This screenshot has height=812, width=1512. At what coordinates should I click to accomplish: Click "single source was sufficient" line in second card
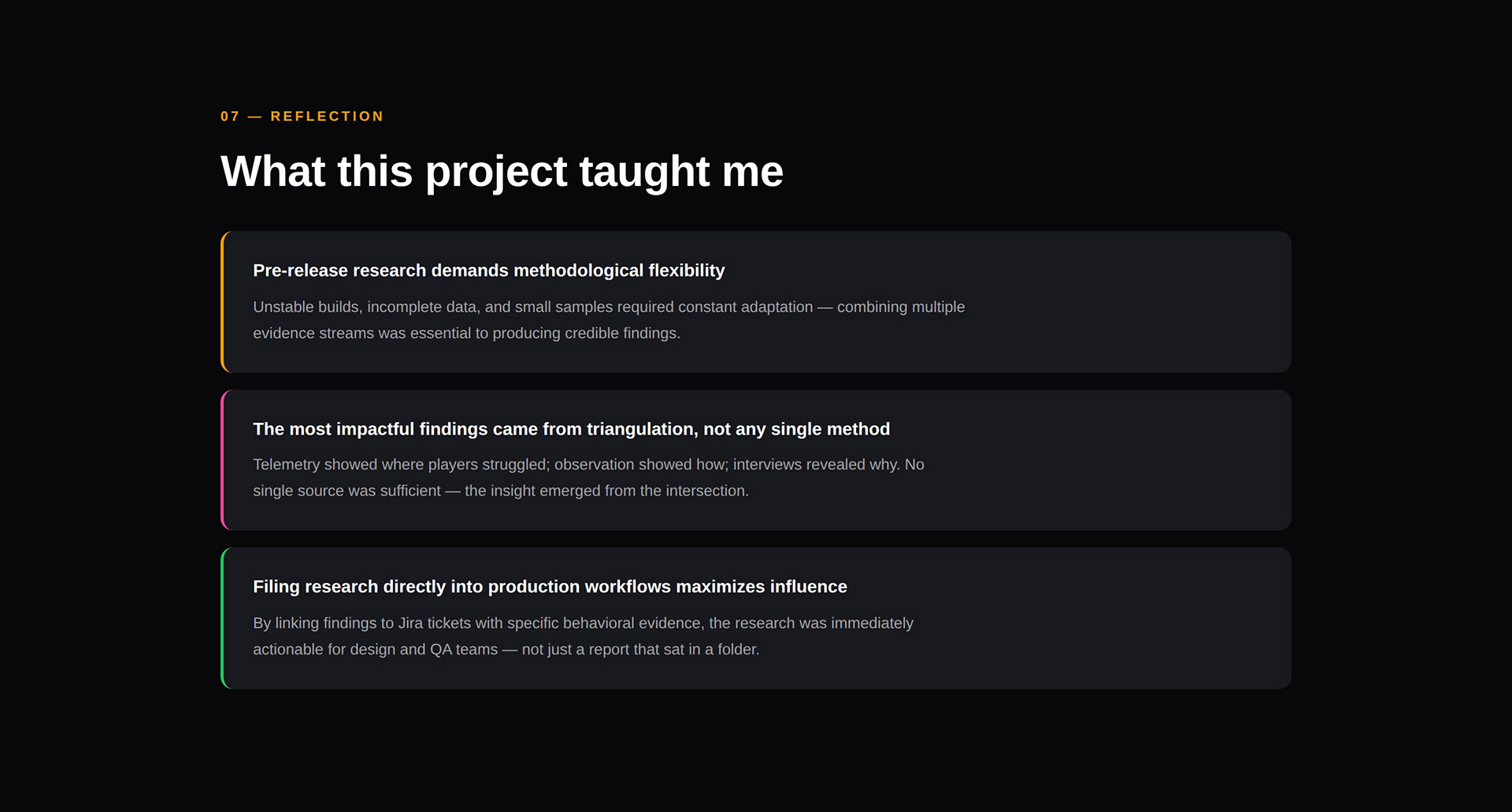(346, 491)
